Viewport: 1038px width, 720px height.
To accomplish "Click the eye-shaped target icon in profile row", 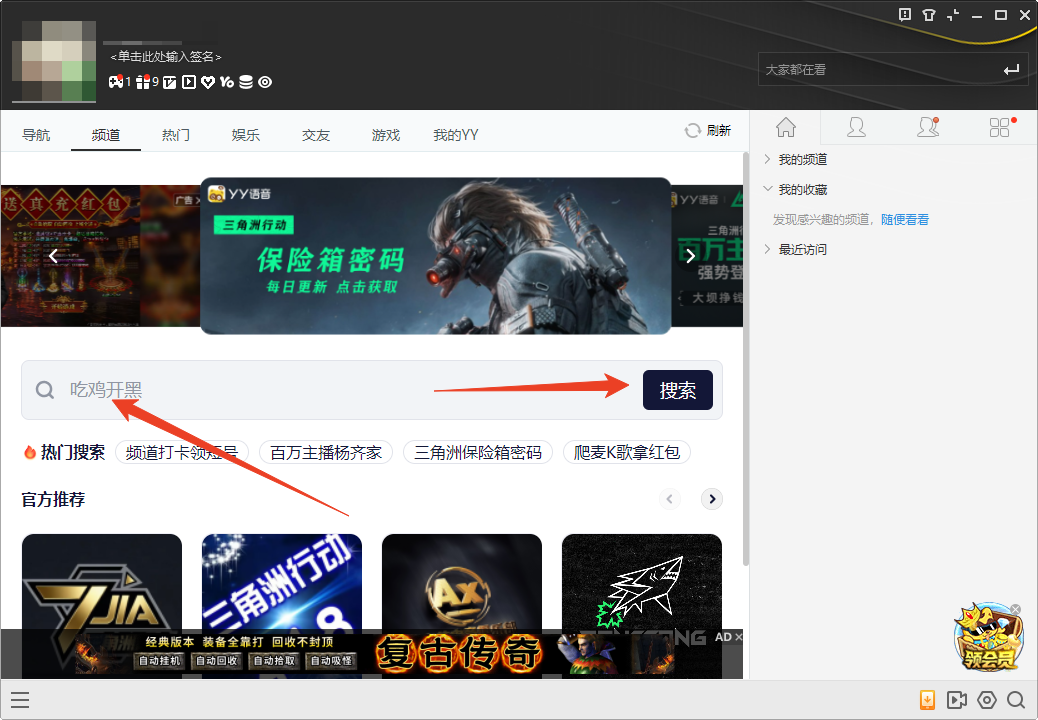I will [x=265, y=82].
